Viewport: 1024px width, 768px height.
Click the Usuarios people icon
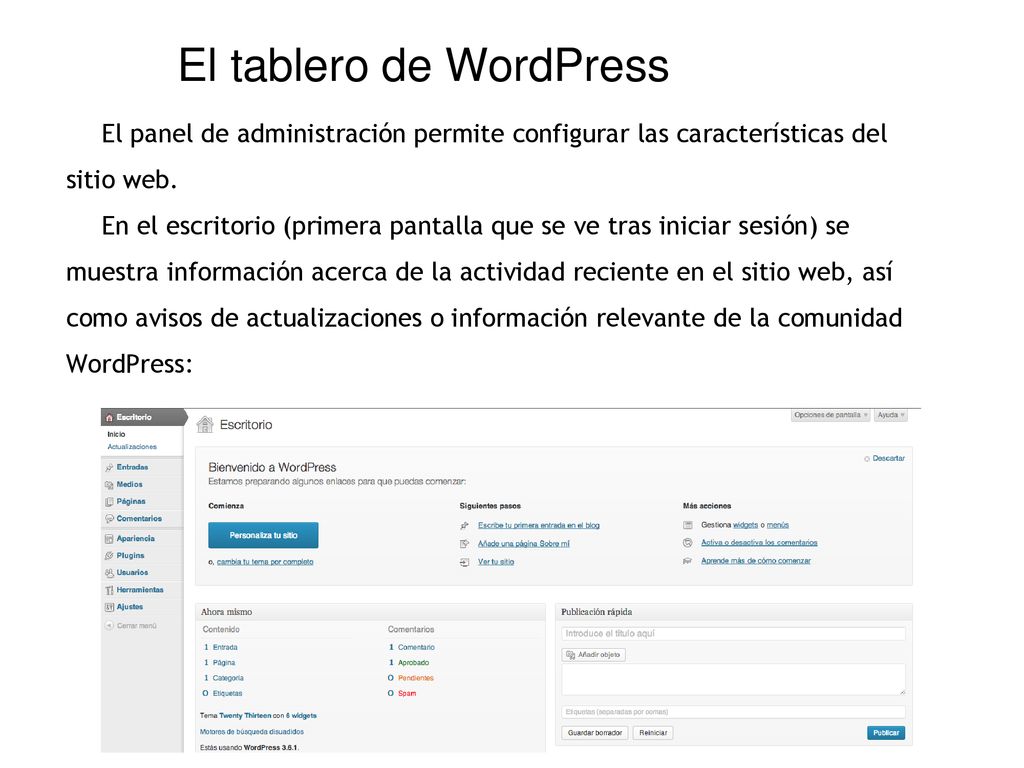109,573
